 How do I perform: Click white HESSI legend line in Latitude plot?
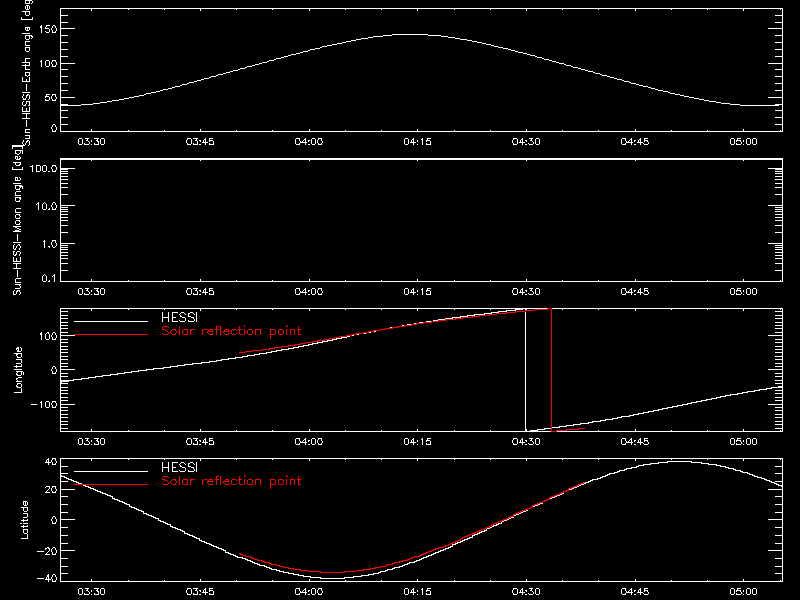111,471
